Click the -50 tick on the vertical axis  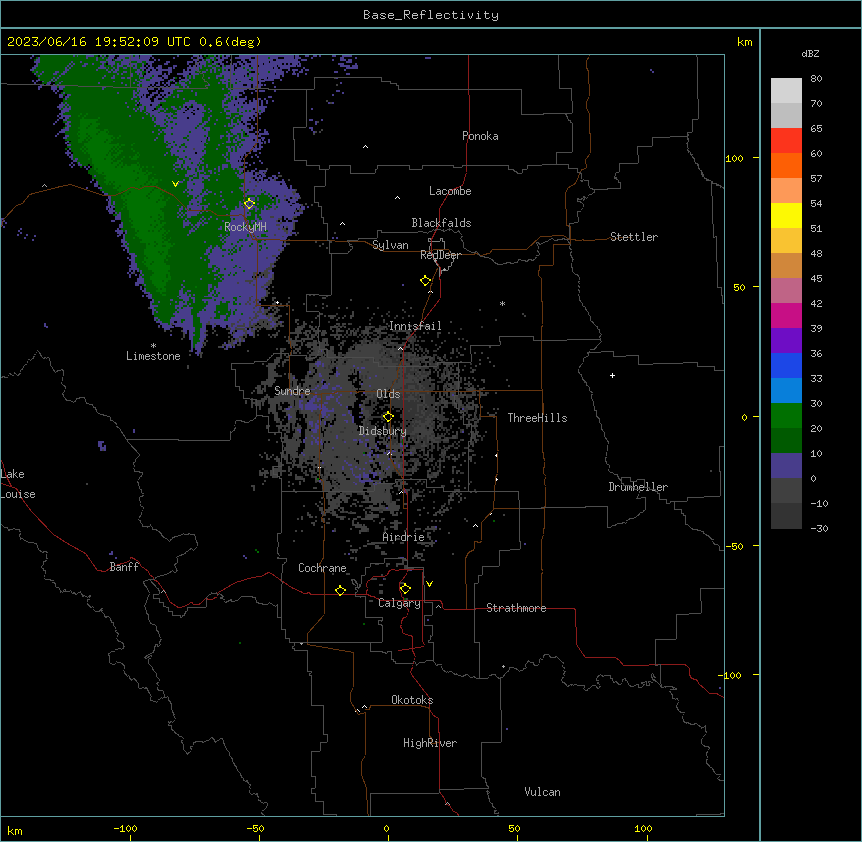click(x=734, y=546)
